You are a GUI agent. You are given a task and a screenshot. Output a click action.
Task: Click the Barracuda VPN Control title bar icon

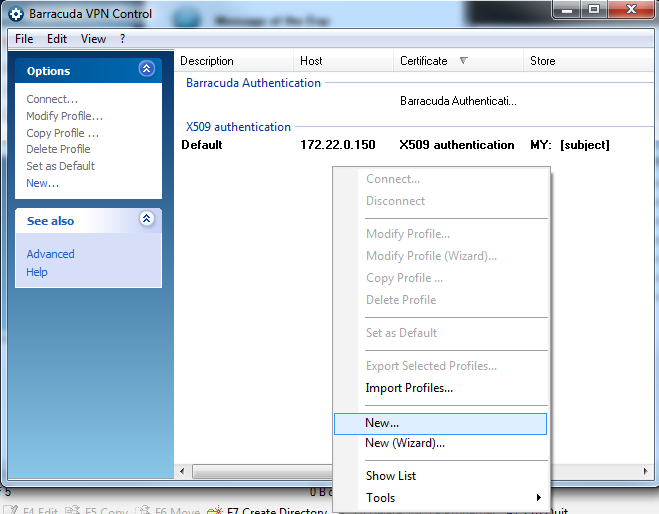tap(16, 14)
